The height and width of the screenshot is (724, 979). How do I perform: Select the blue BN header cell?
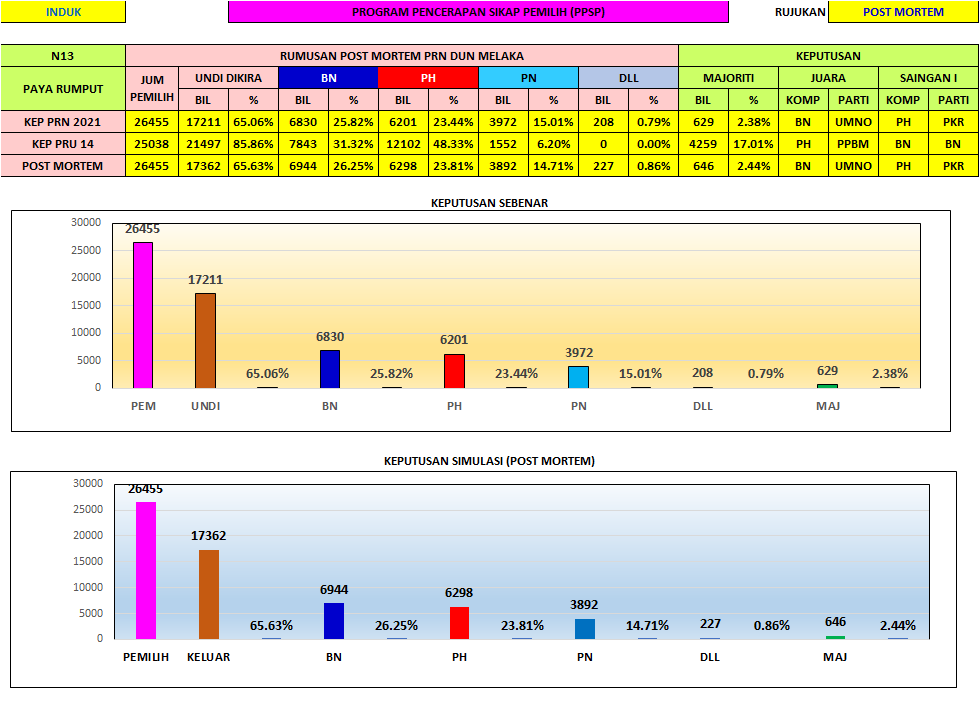point(328,78)
